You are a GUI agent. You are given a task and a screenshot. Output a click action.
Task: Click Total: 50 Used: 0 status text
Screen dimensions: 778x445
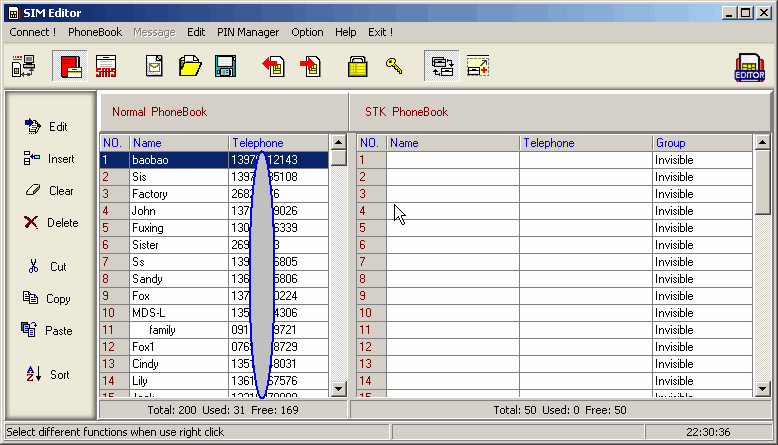(560, 410)
